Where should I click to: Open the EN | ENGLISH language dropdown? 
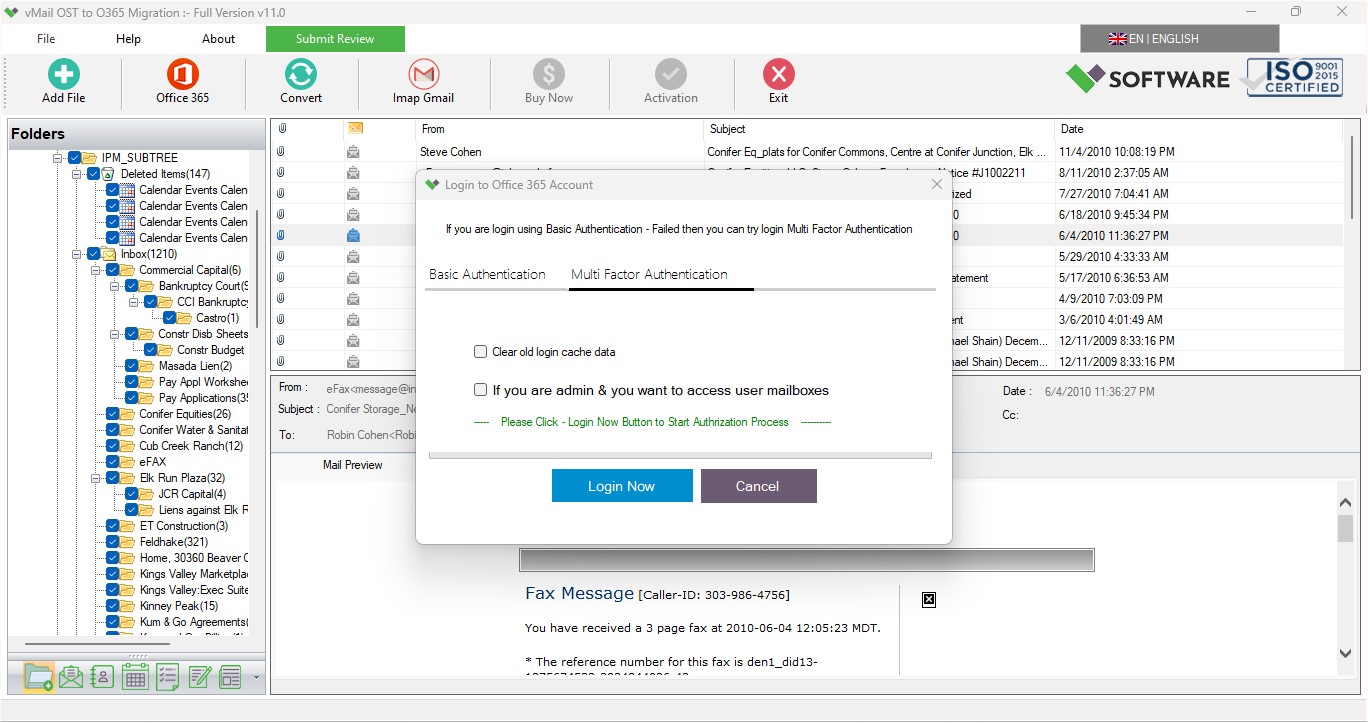point(1179,39)
